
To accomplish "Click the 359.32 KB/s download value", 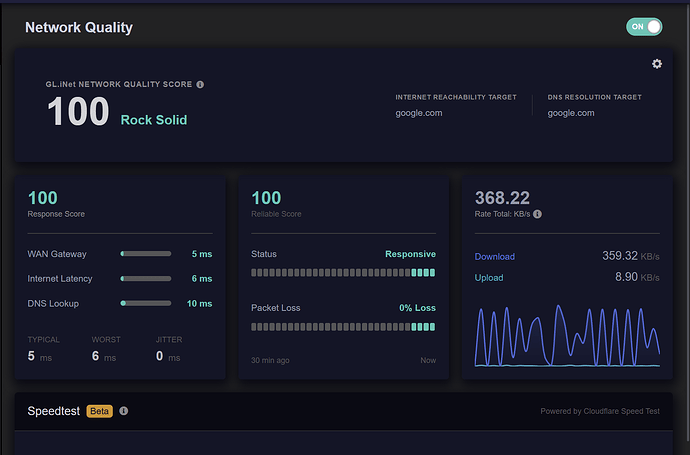I will tap(631, 256).
